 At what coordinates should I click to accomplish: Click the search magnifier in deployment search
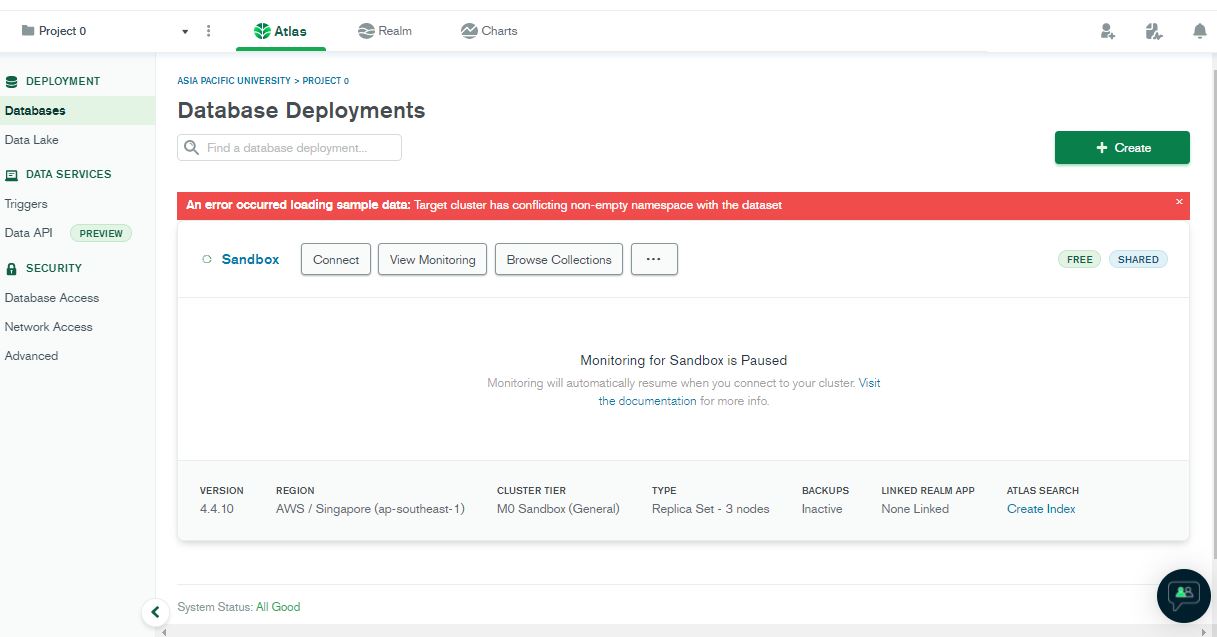191,147
